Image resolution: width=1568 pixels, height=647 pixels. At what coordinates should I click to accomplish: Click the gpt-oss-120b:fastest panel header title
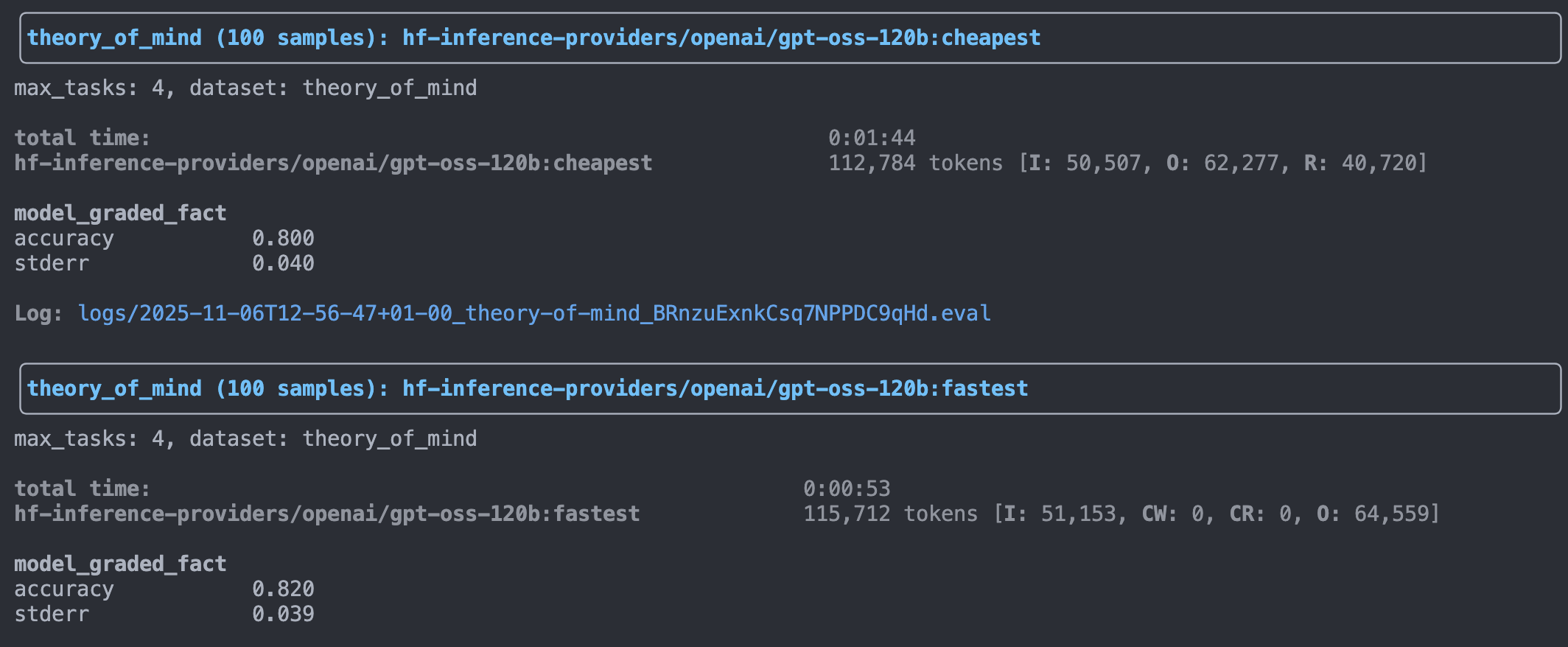[x=527, y=389]
